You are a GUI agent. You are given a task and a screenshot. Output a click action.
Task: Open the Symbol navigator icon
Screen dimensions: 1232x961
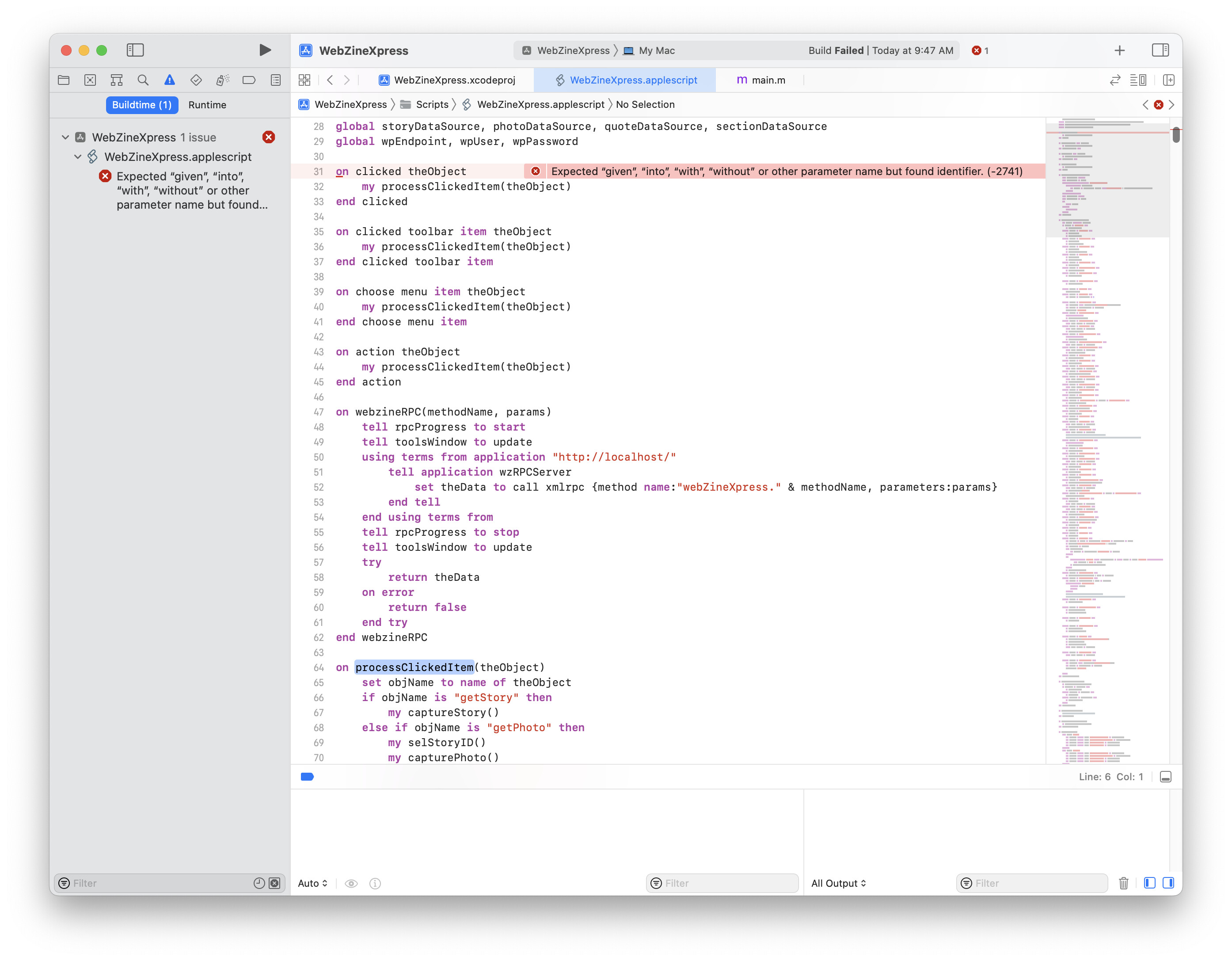(116, 80)
